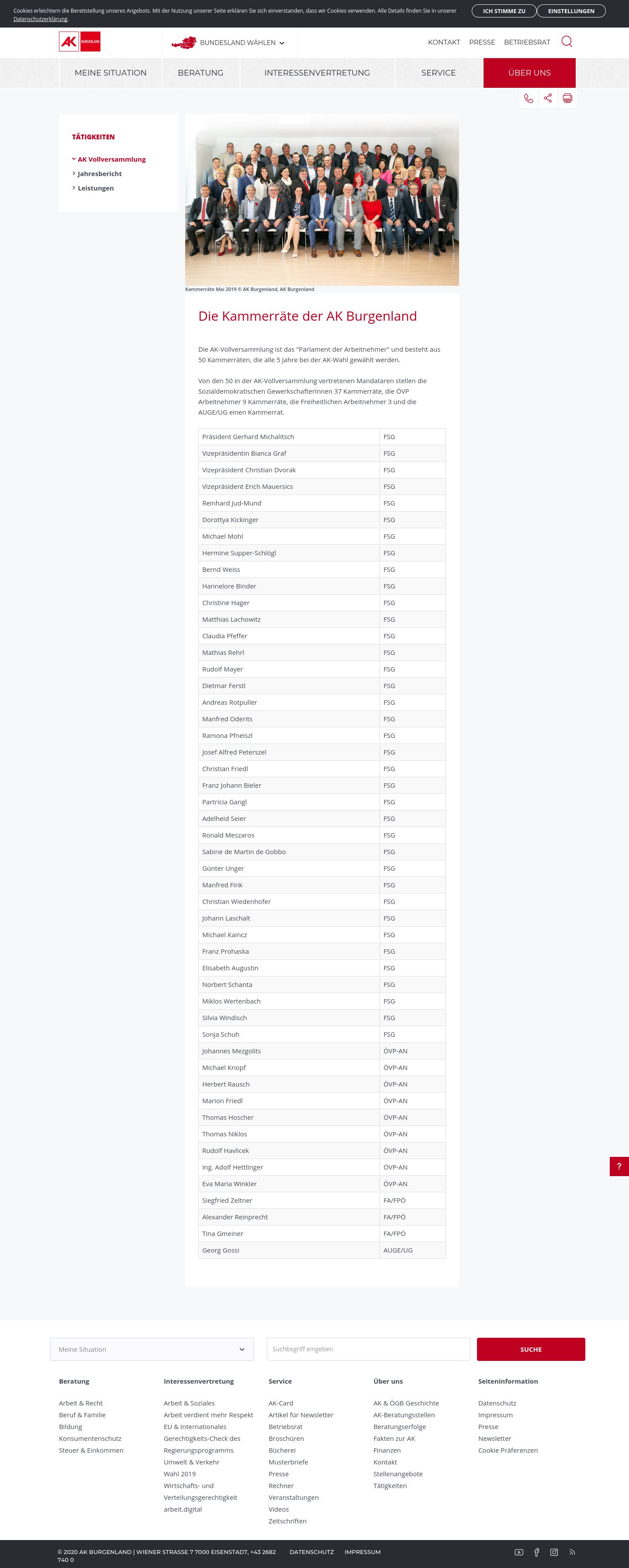Open the search magnifier icon
The width and height of the screenshot is (629, 1568).
[x=567, y=42]
